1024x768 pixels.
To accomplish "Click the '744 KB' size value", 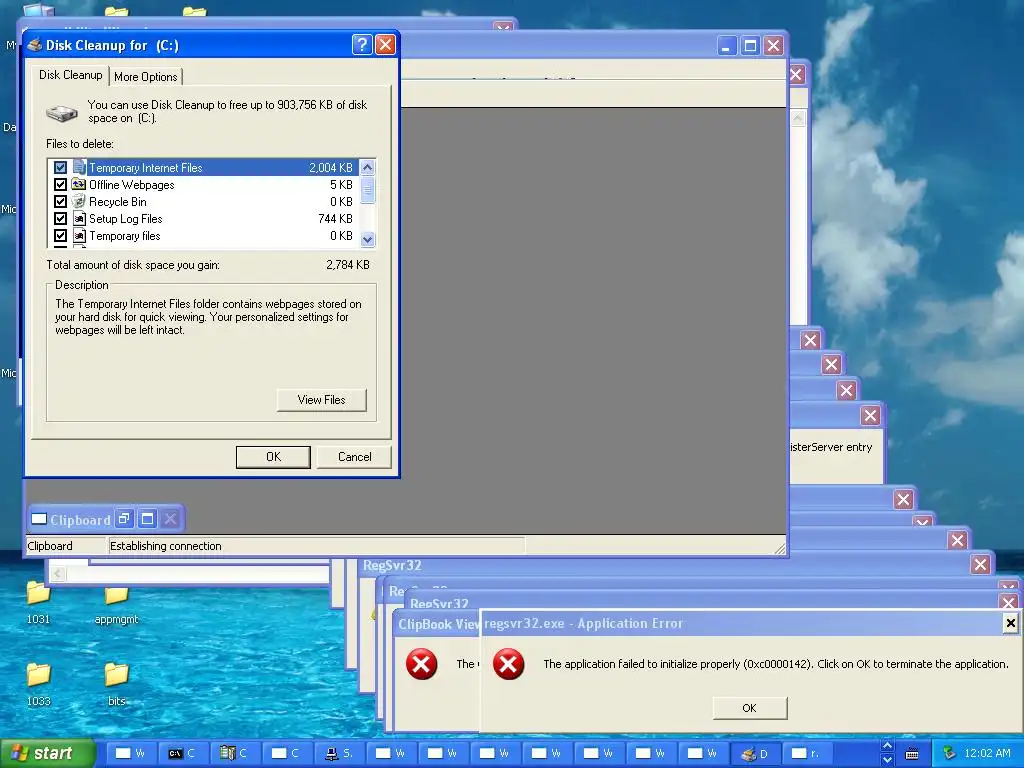I will point(335,219).
